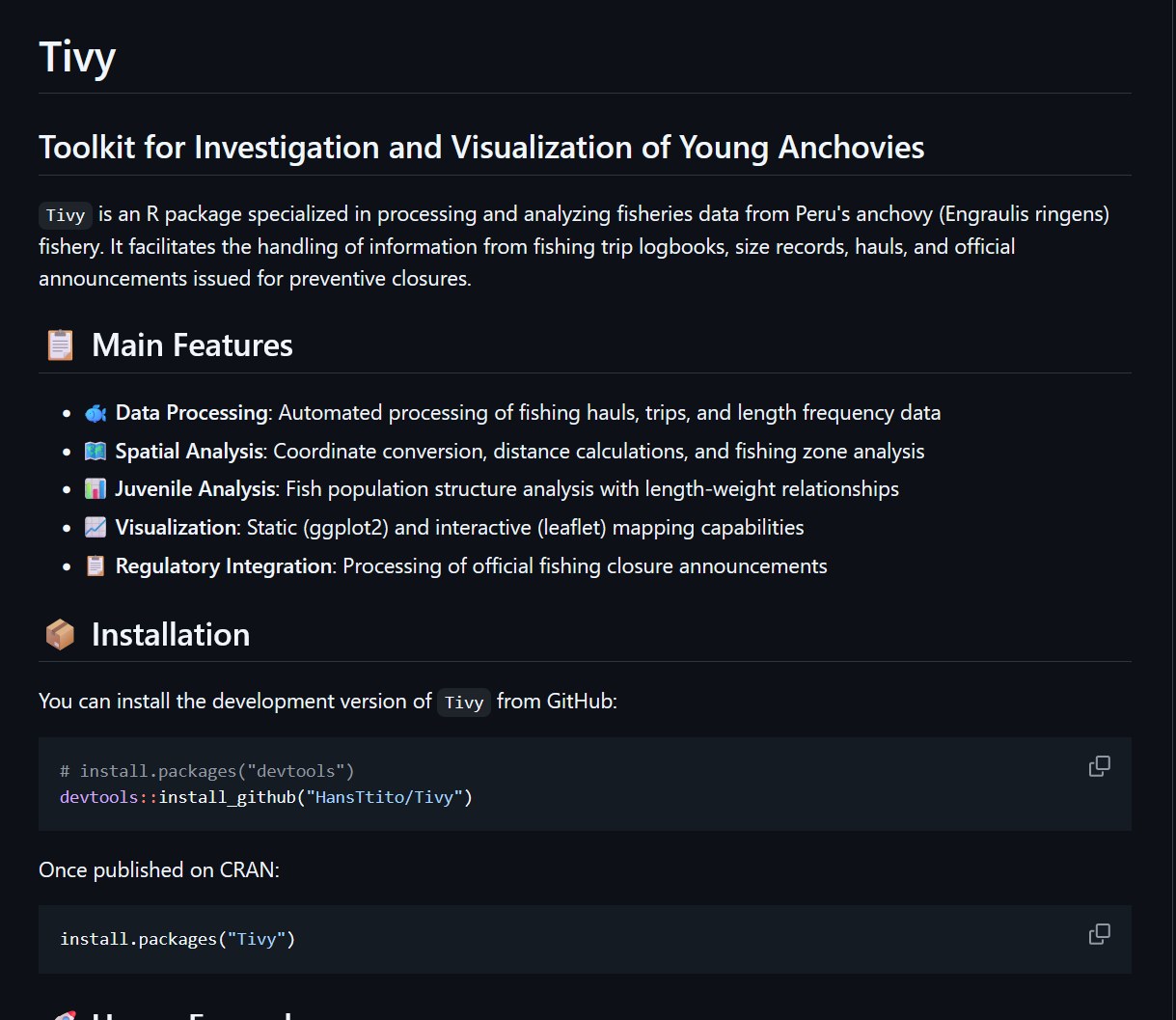Click the inline Tivy code tag in intro paragraph
This screenshot has height=1020, width=1176.
click(x=66, y=215)
